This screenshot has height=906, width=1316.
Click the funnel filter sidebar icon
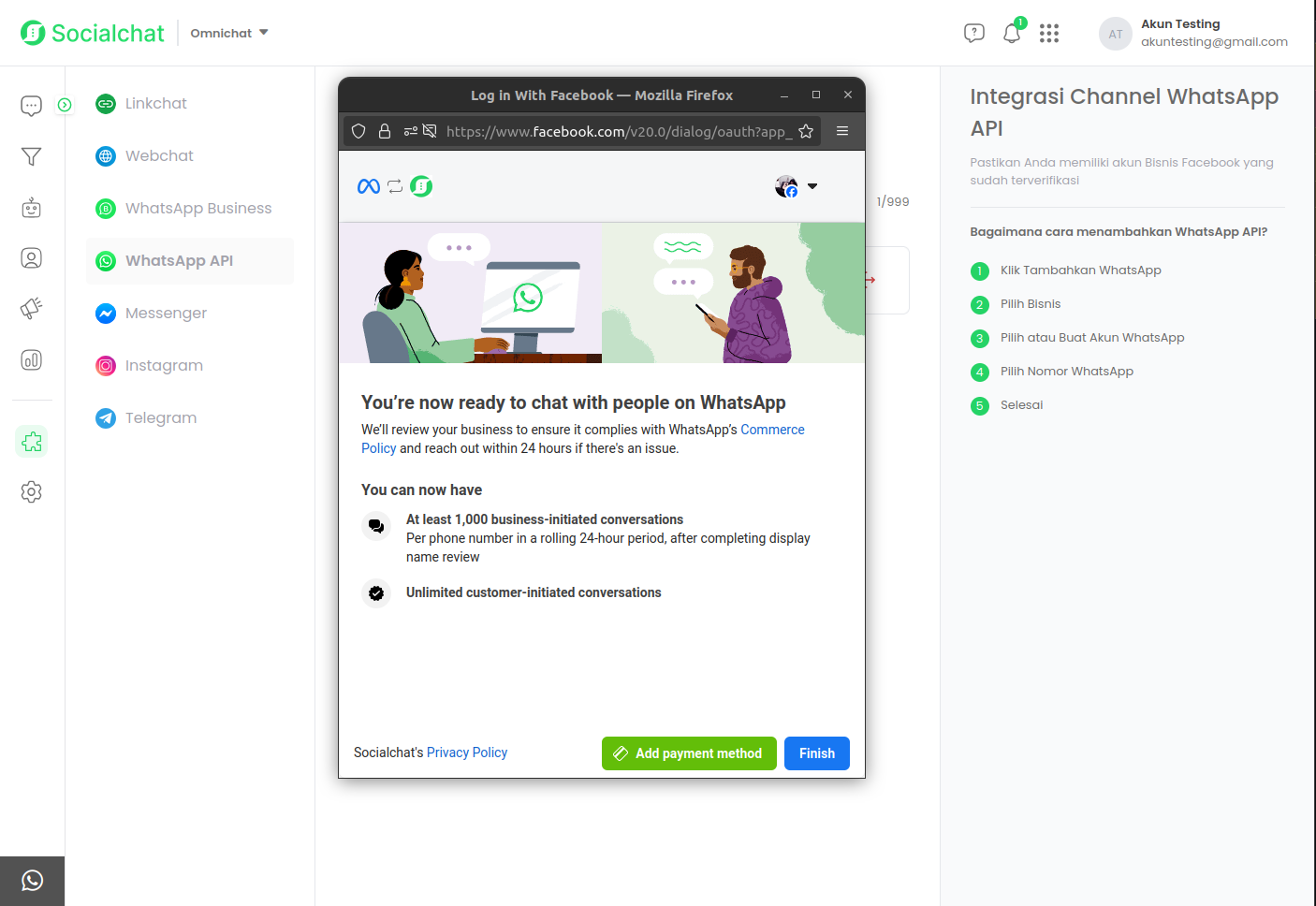[31, 156]
